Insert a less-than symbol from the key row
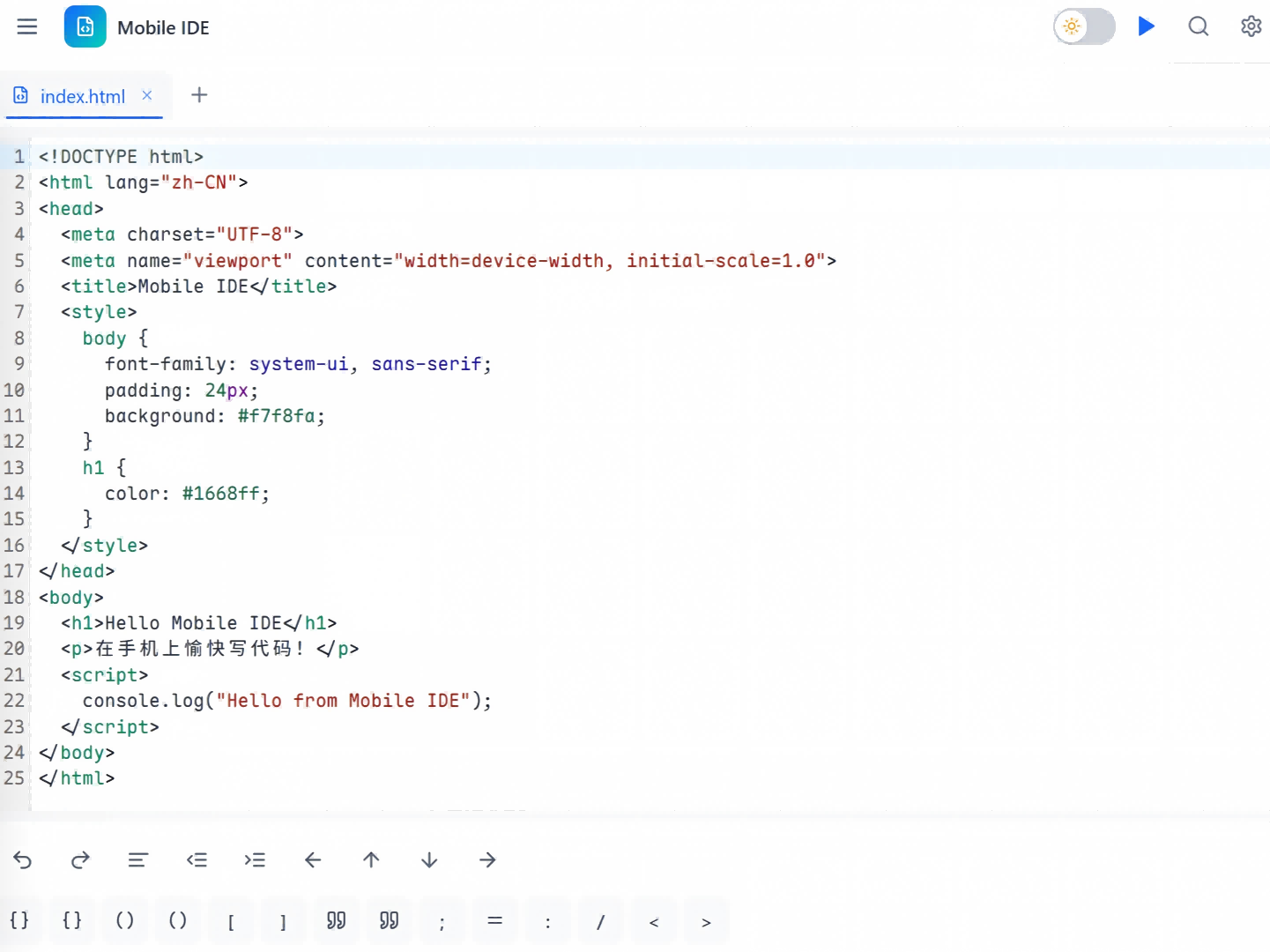Image resolution: width=1270 pixels, height=952 pixels. point(654,922)
